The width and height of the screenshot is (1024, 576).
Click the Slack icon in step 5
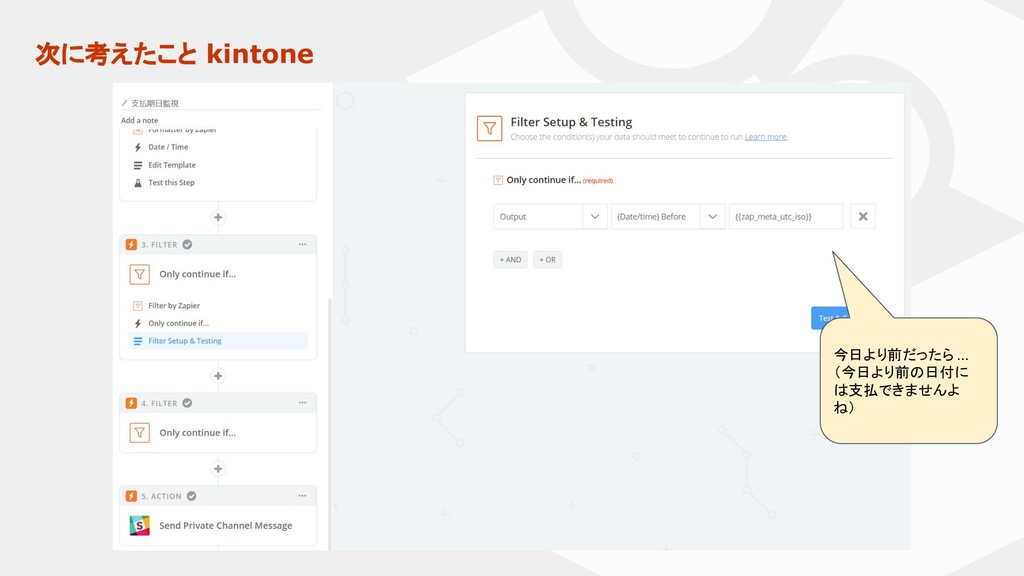tap(140, 526)
